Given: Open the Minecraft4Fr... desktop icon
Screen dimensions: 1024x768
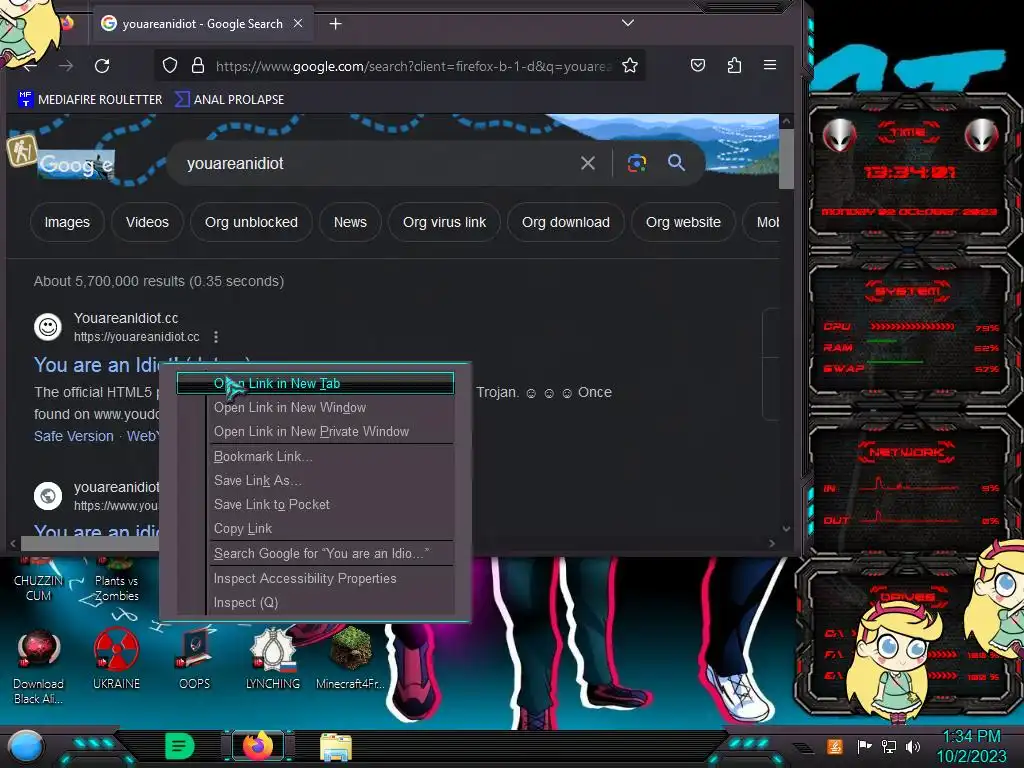Looking at the screenshot, I should pos(351,659).
